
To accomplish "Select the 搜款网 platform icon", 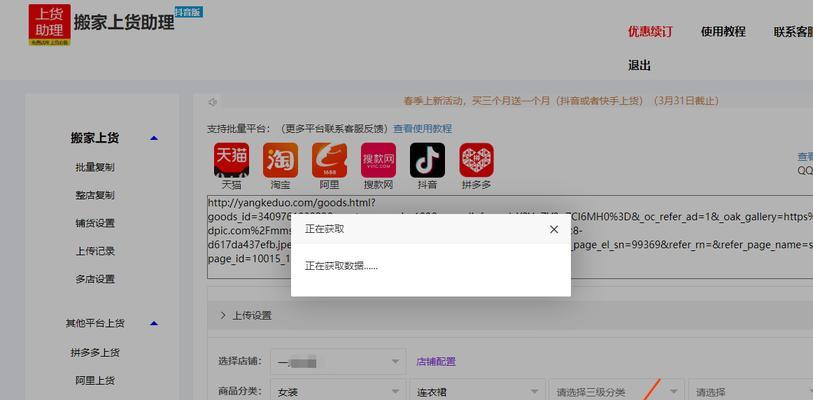I will point(379,160).
